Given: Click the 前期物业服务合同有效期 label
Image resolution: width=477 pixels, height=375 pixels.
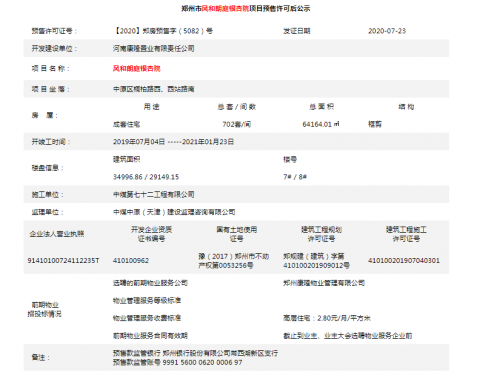Looking at the screenshot, I should coord(150,336).
